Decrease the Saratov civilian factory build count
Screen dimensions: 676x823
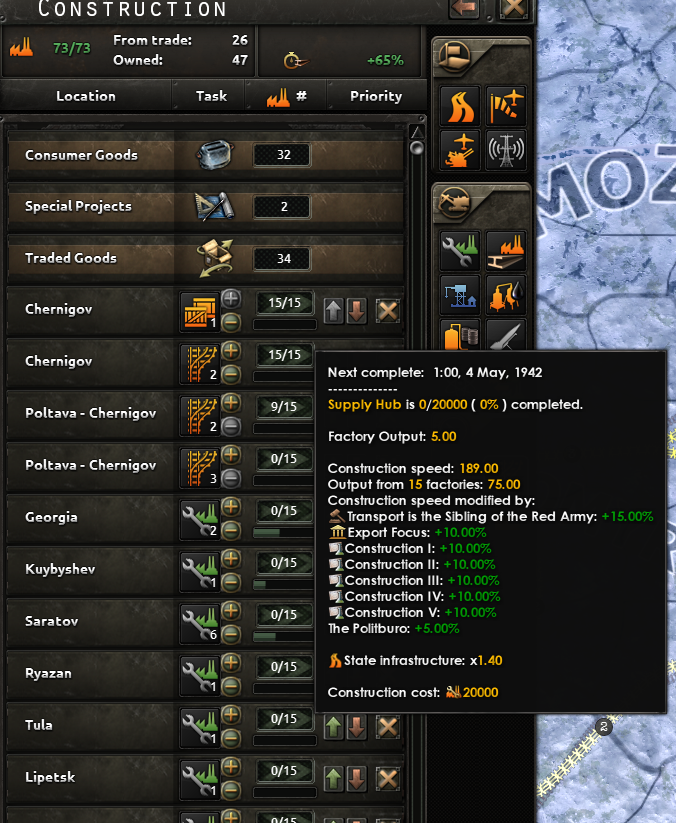(x=231, y=635)
